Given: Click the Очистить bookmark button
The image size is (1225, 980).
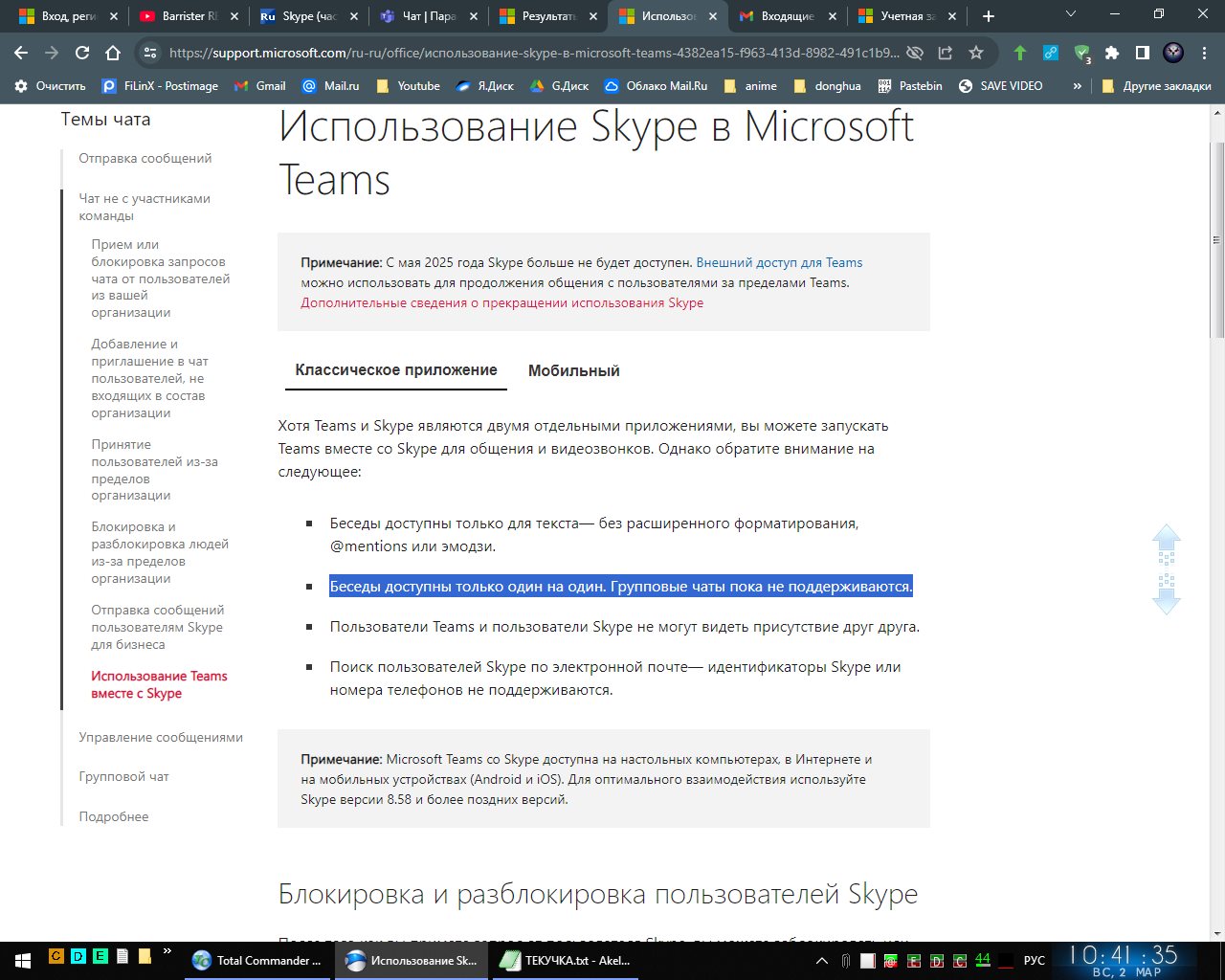Looking at the screenshot, I should pyautogui.click(x=50, y=85).
